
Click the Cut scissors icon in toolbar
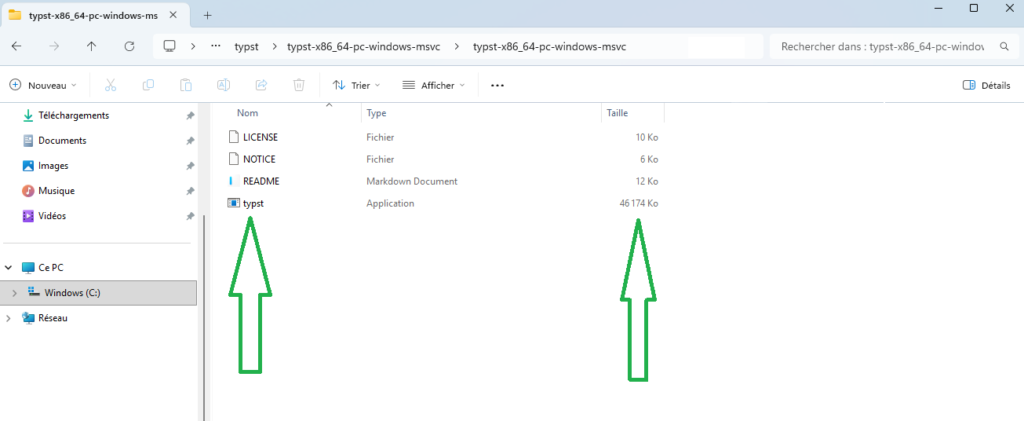pos(110,86)
